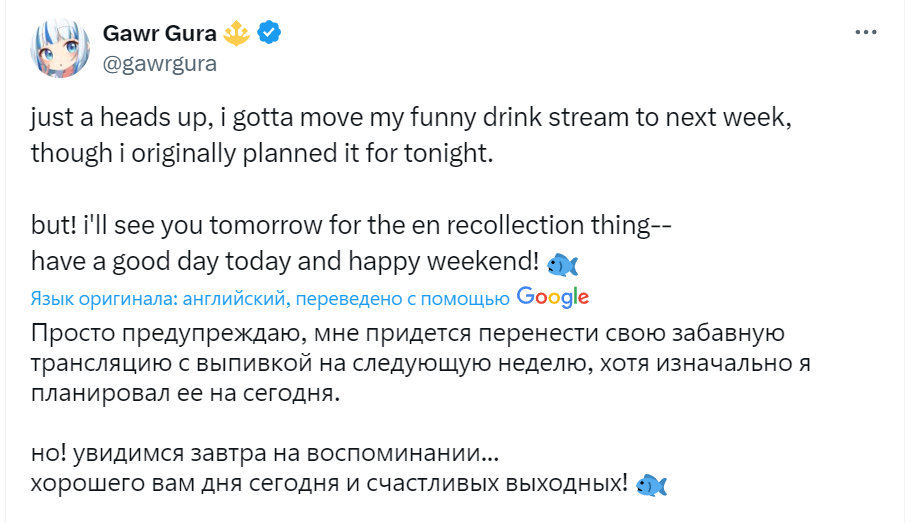Click the fish emoji ending the Russian translation
The width and height of the screenshot is (914, 523).
coord(651,485)
